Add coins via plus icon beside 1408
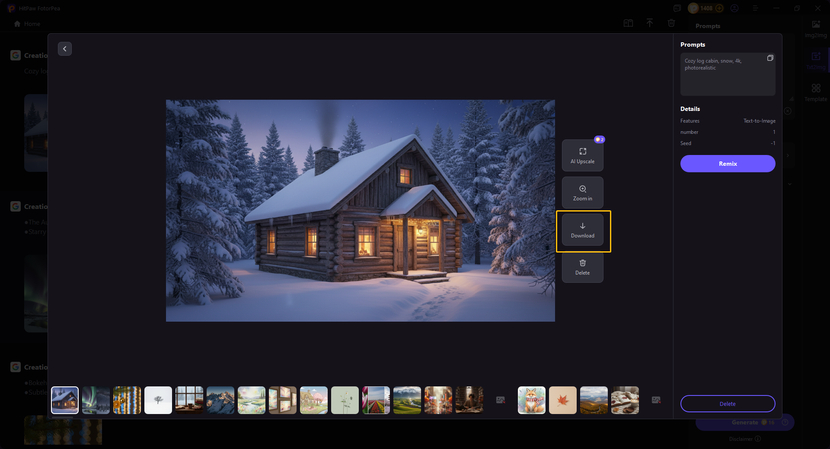The image size is (830, 449). click(719, 8)
